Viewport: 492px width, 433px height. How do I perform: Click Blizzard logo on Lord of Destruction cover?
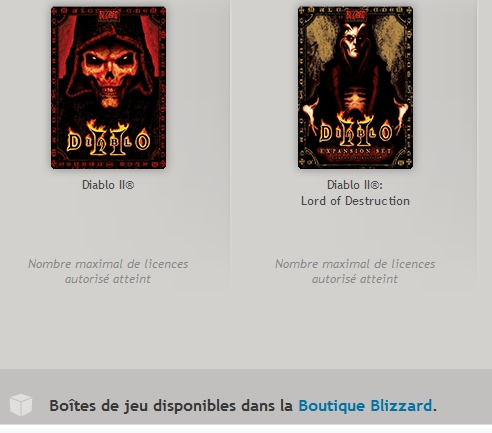pyautogui.click(x=355, y=16)
